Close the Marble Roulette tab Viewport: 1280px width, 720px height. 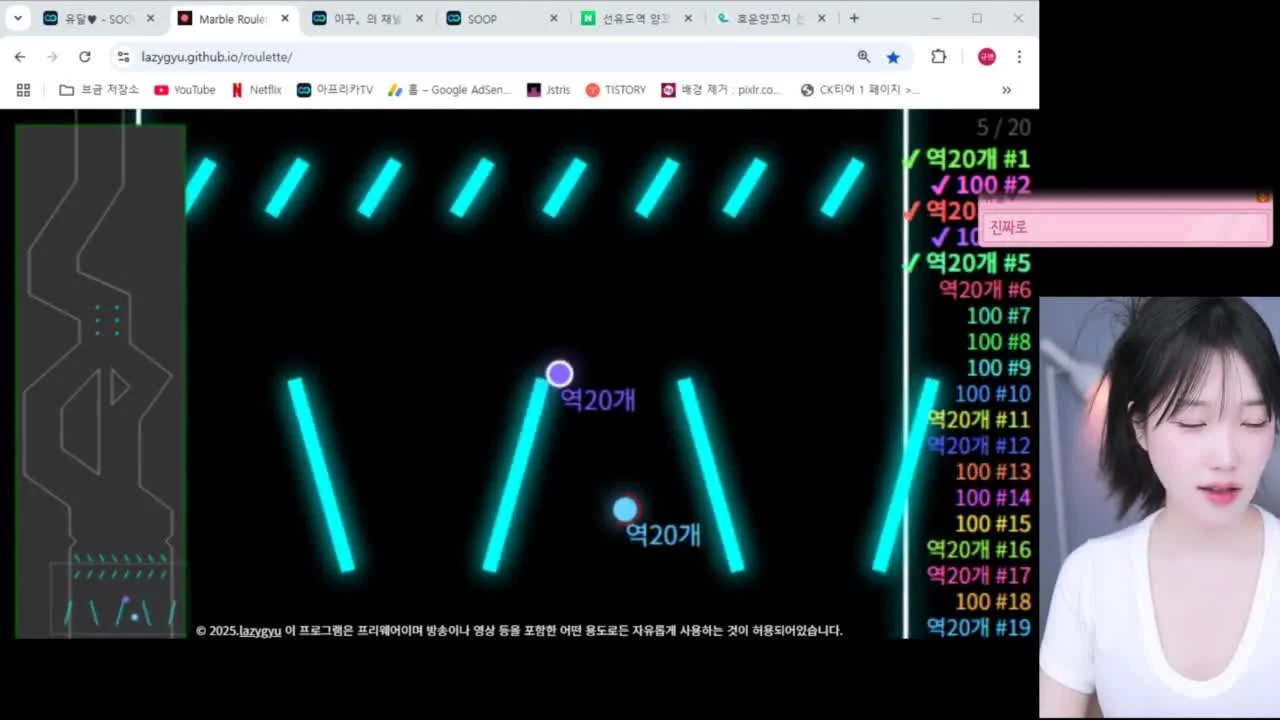pos(285,18)
